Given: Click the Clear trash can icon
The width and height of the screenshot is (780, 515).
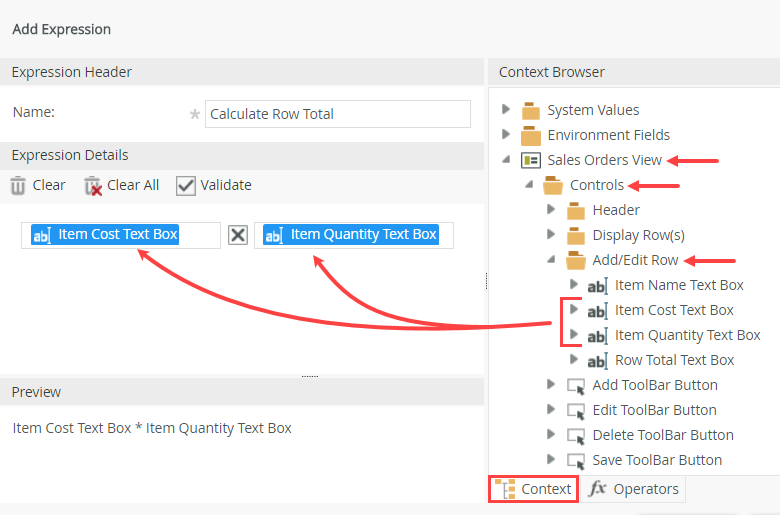Looking at the screenshot, I should point(18,185).
